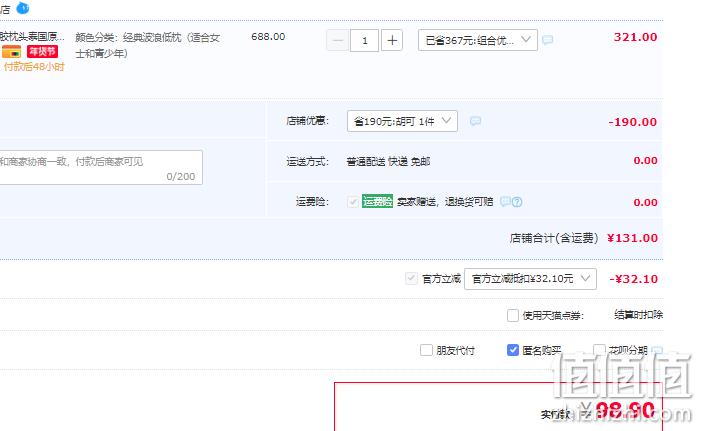Uncheck the 匿名购买 checkbox

513,350
